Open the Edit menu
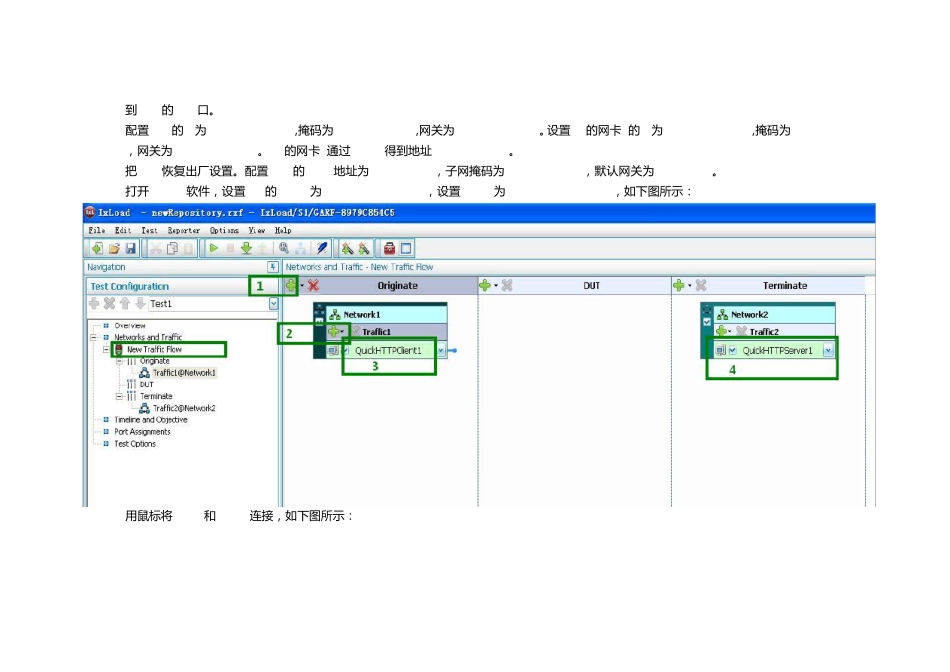The image size is (950, 672). pos(123,231)
